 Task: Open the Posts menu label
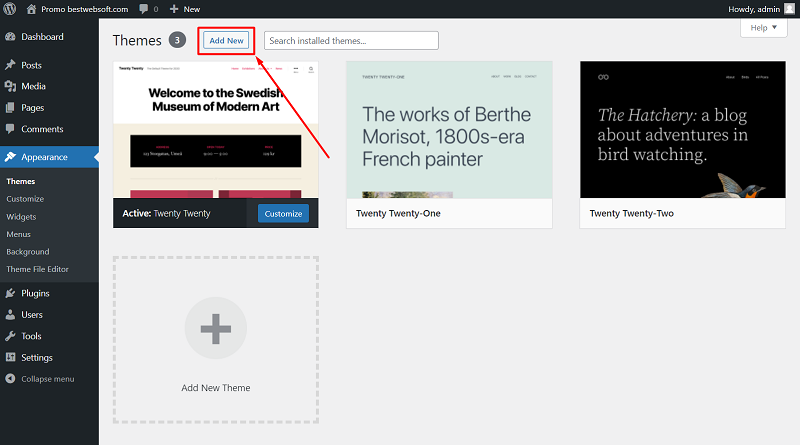click(x=31, y=65)
